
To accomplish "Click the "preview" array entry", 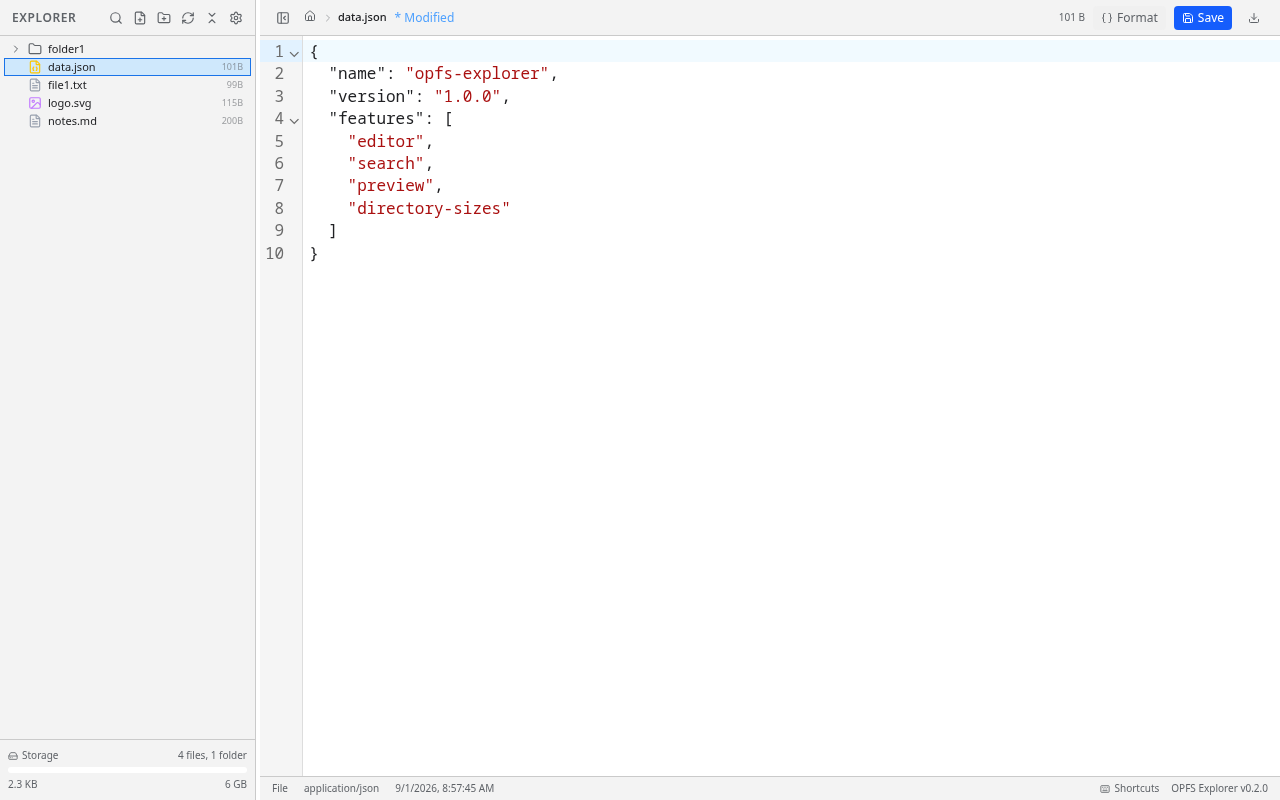I will click(x=391, y=186).
